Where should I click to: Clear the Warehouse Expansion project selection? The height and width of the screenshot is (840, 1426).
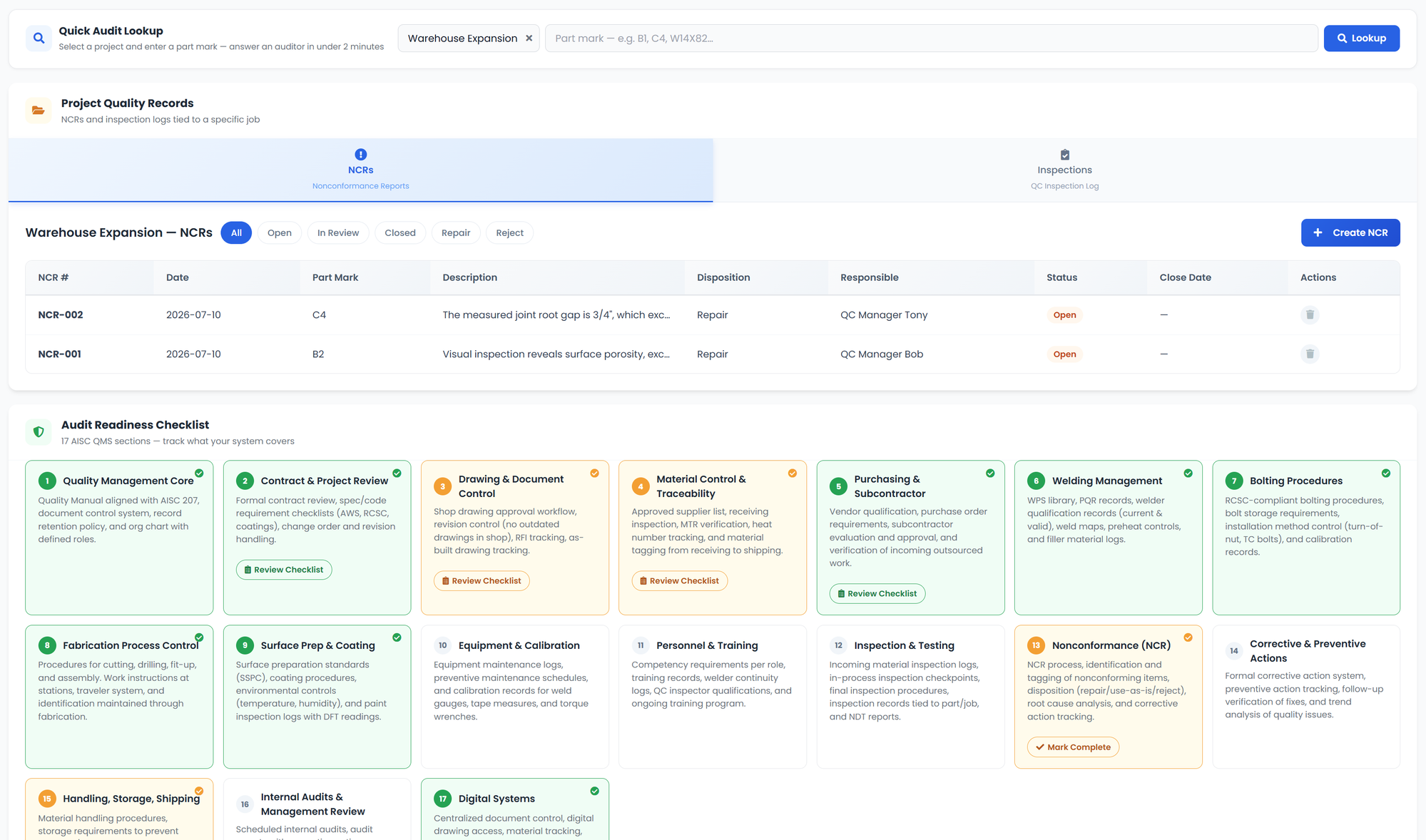click(x=529, y=39)
